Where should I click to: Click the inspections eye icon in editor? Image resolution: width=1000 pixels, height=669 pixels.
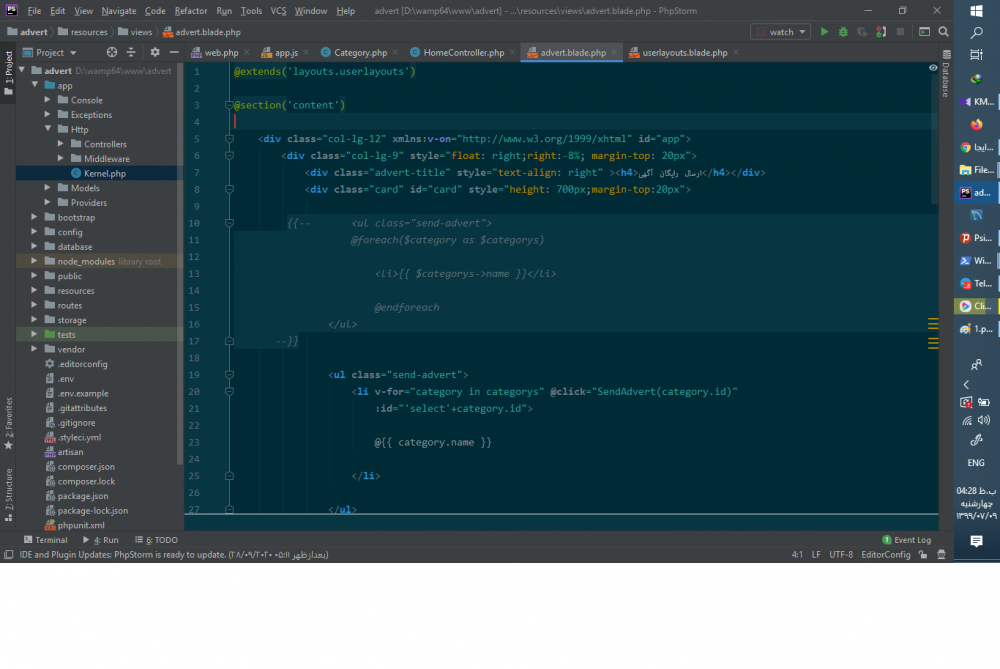point(932,68)
